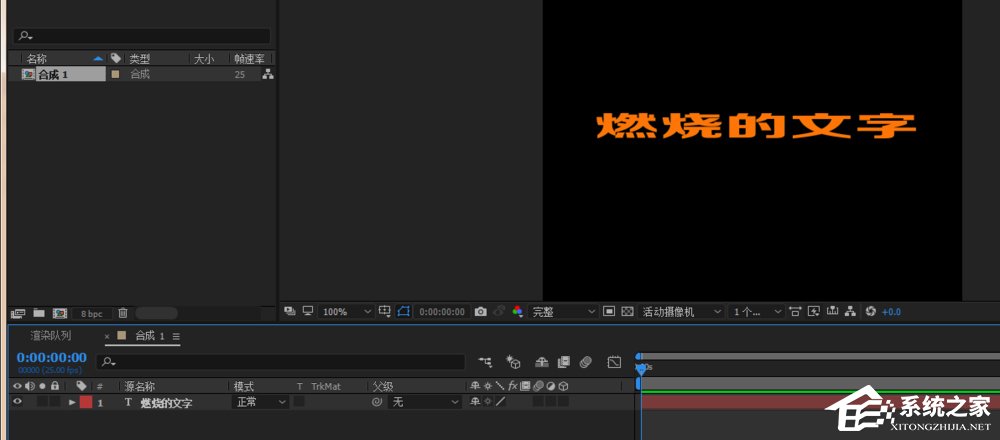Click the graph editor icon in timeline

click(x=614, y=361)
